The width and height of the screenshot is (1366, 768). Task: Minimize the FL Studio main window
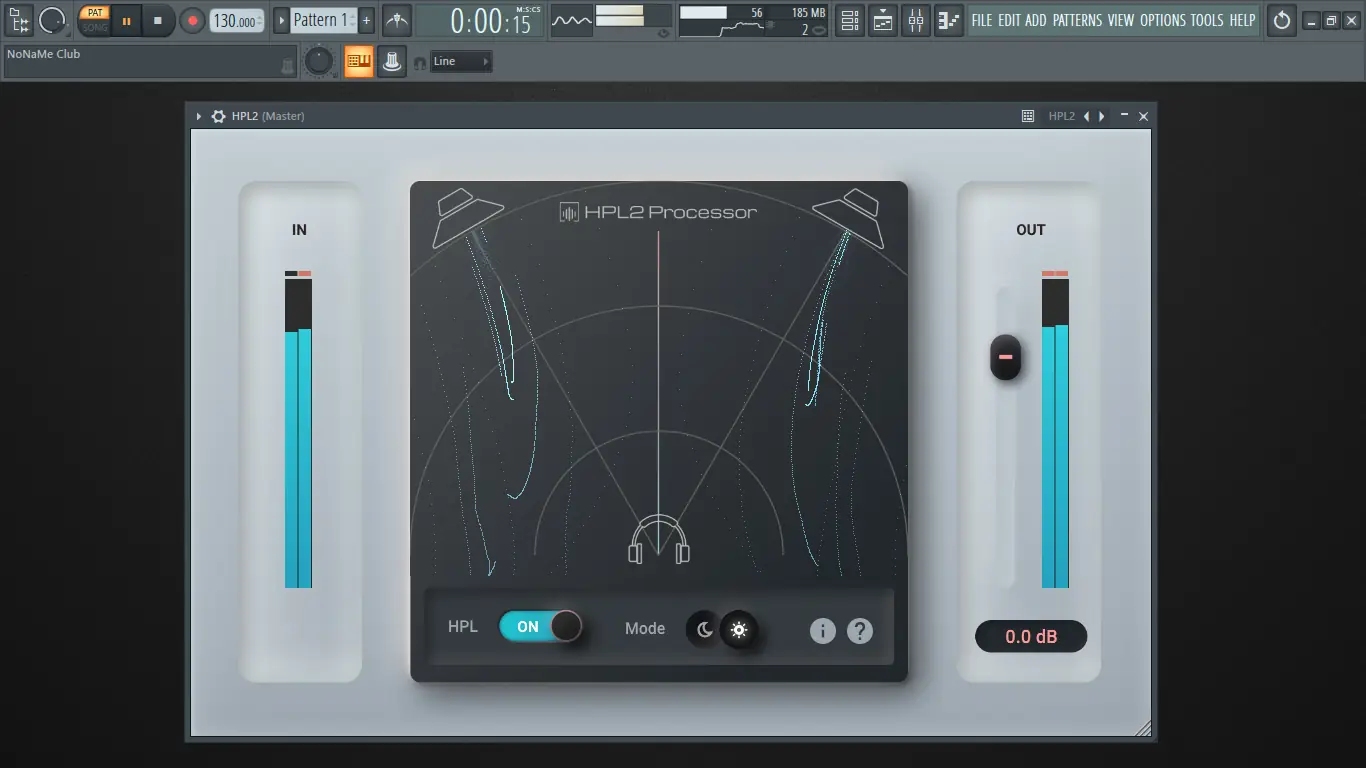click(1312, 21)
